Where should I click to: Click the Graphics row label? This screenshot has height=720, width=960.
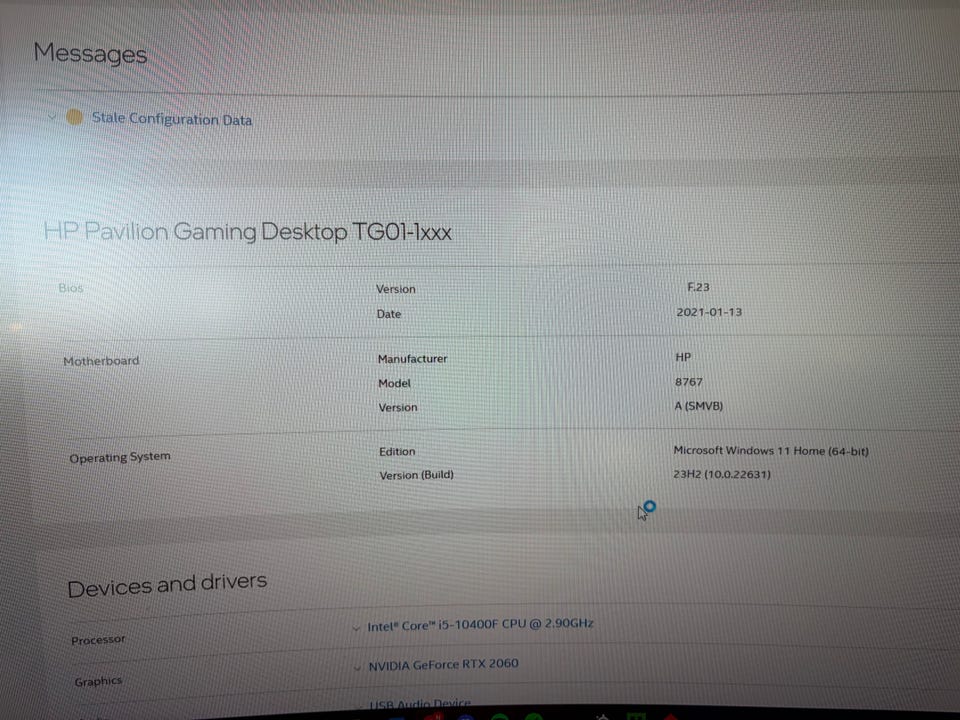click(x=99, y=681)
